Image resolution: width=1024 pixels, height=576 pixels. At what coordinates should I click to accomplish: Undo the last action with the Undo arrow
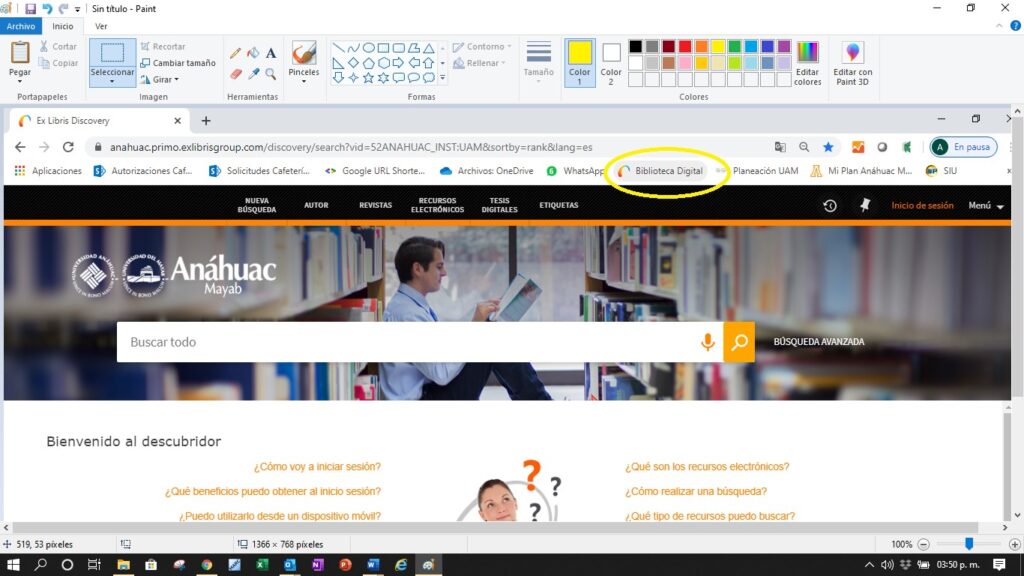47,8
